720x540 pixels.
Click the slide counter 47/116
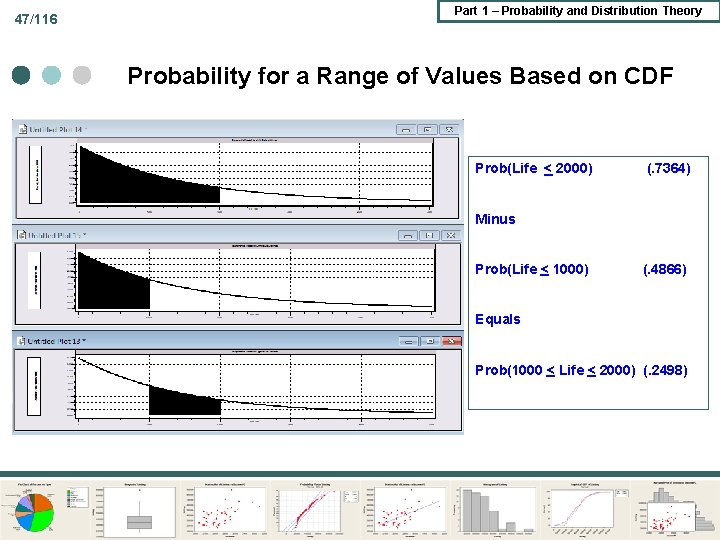[36, 19]
